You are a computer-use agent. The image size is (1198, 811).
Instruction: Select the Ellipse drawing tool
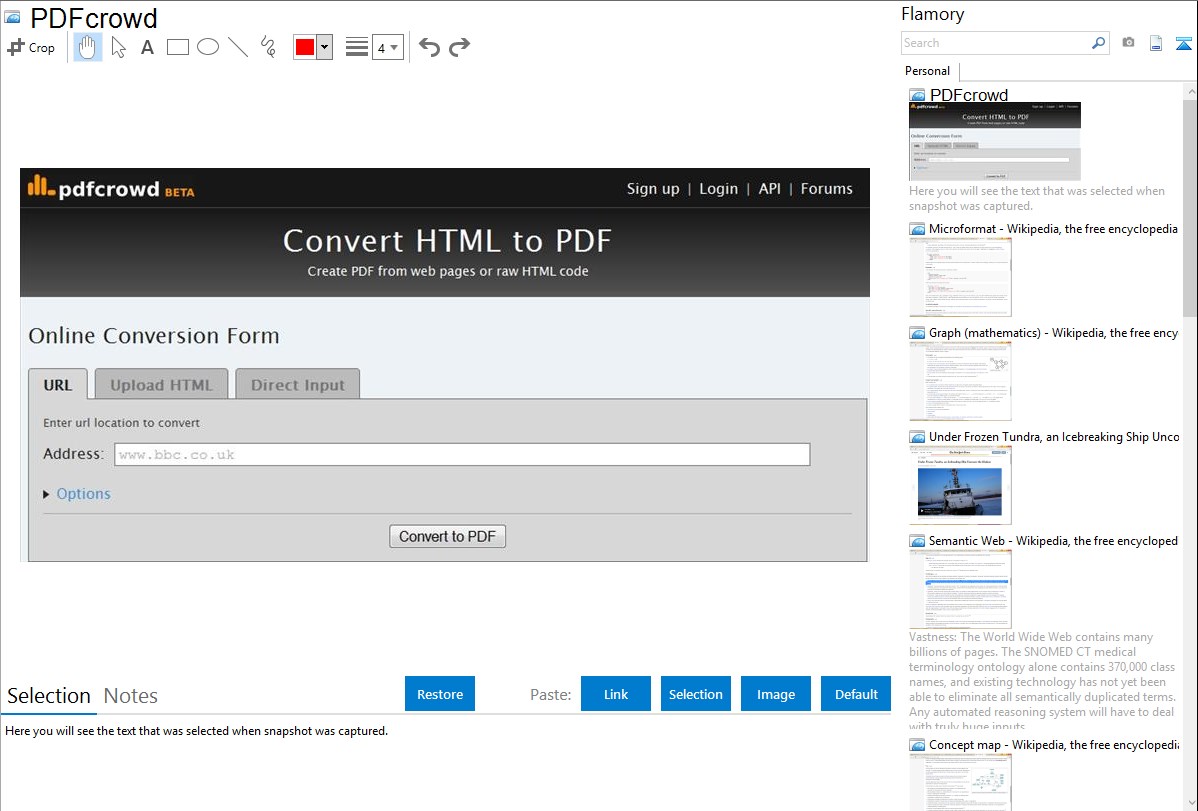[208, 47]
